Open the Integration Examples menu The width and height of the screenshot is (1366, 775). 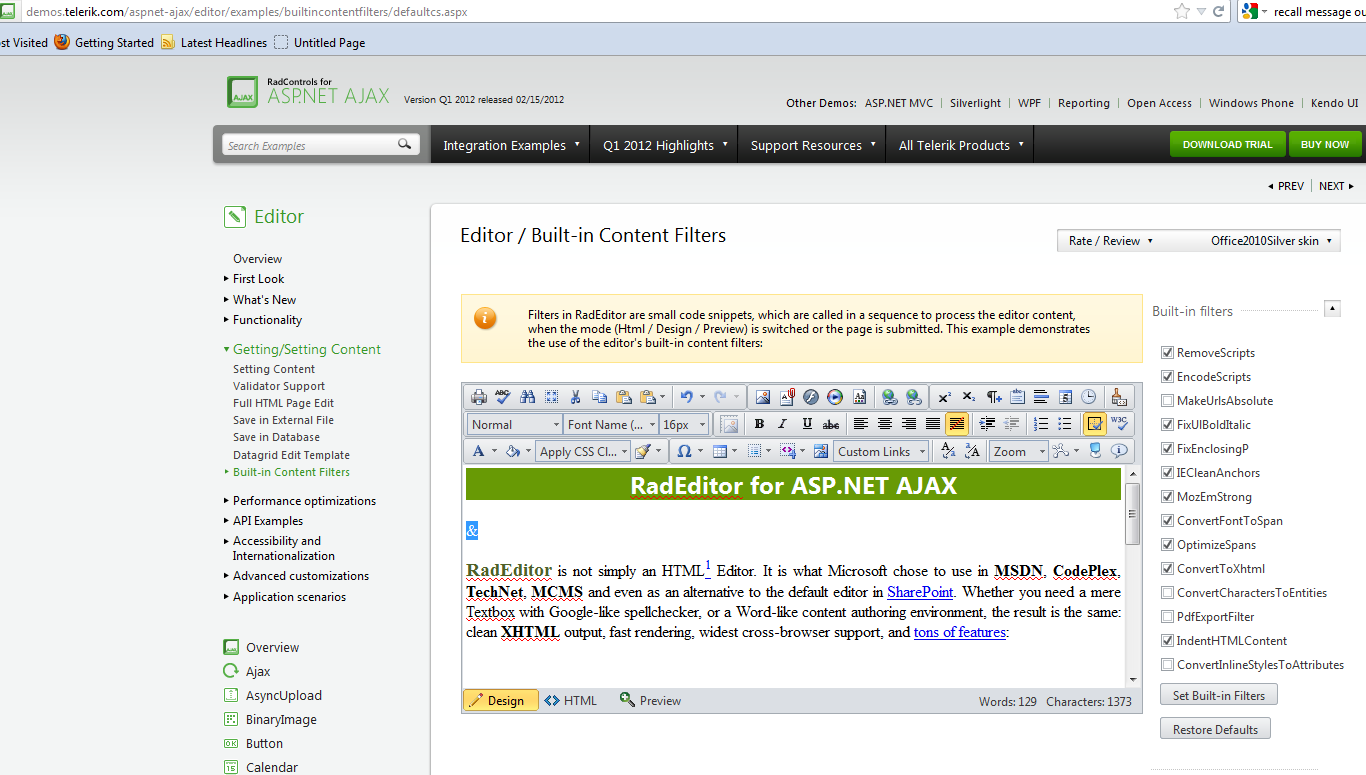510,145
